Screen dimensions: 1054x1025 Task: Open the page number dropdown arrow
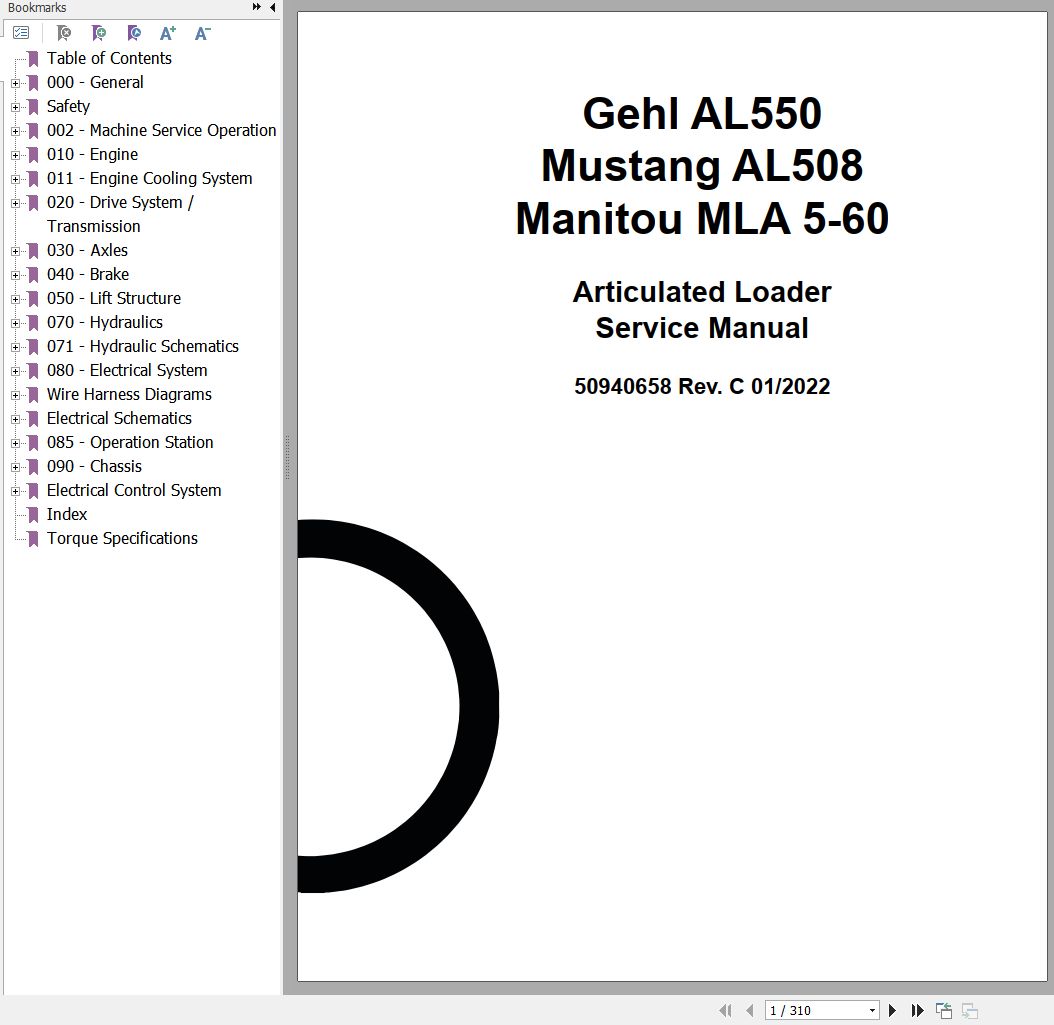(872, 1010)
